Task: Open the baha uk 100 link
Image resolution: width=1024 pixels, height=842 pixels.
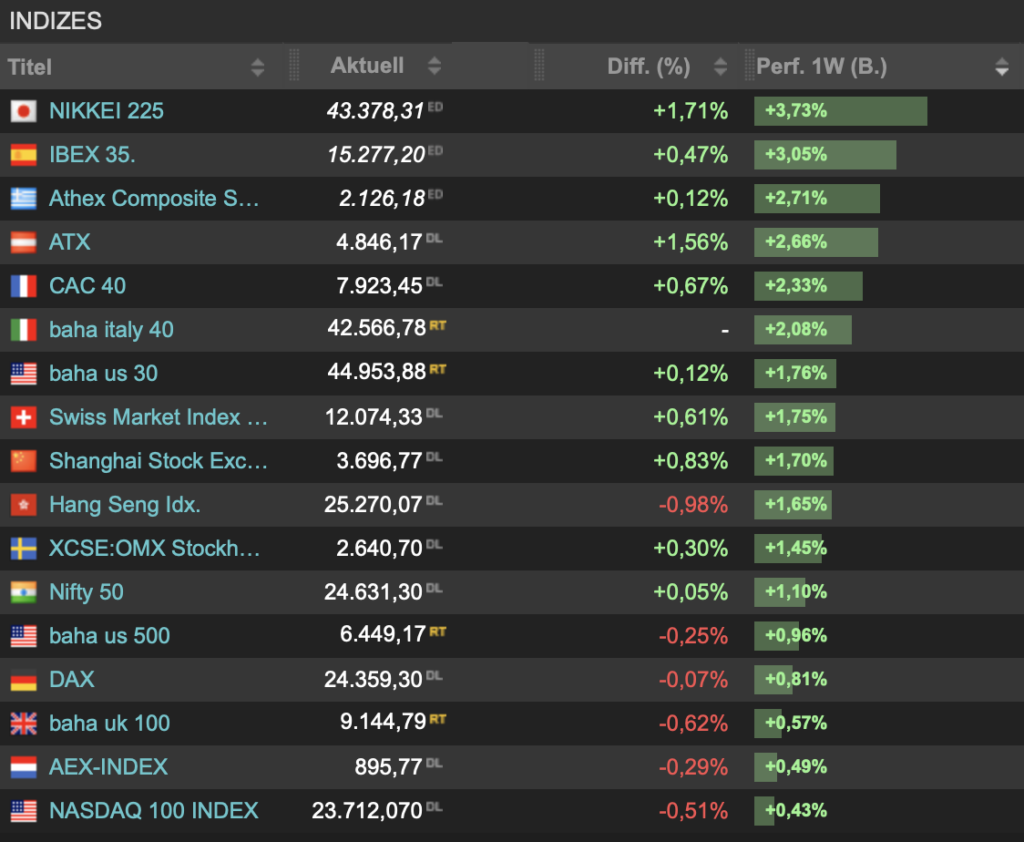Action: [110, 724]
